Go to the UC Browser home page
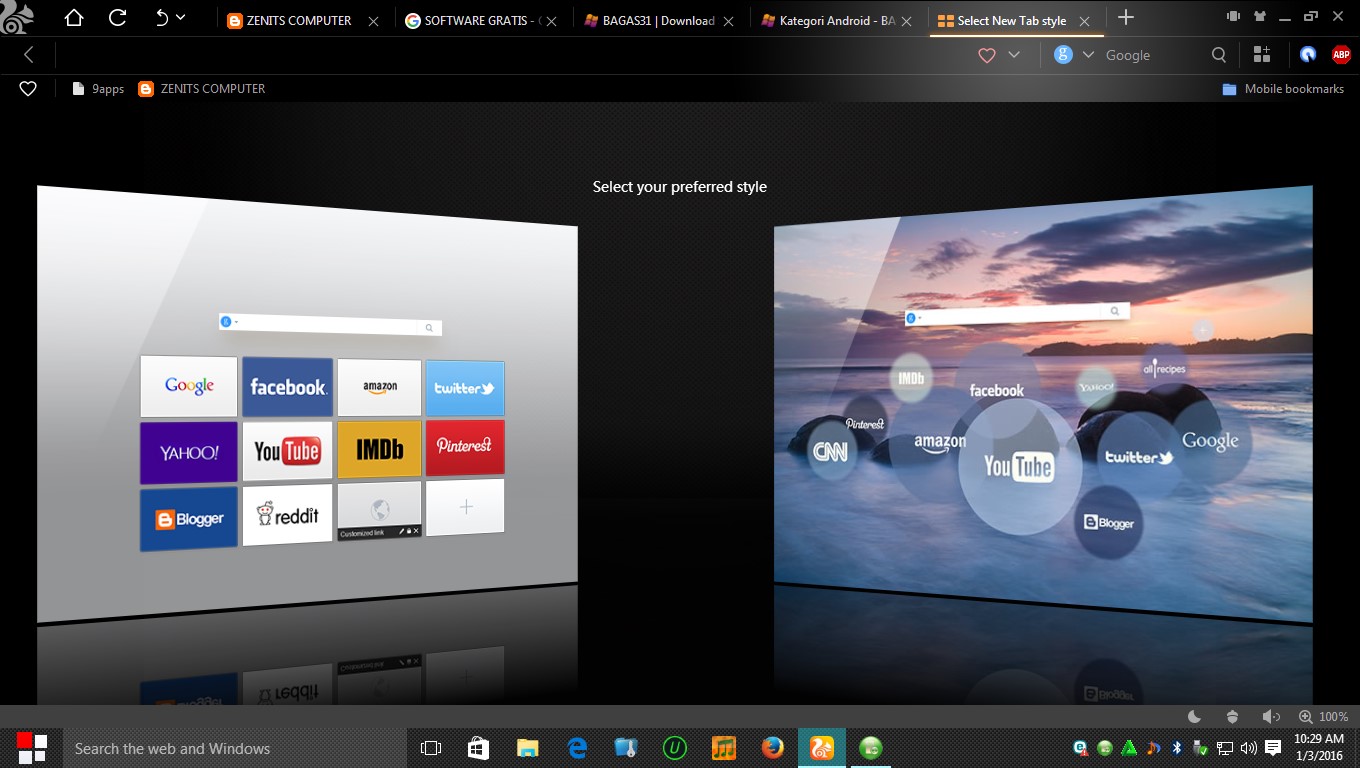 tap(73, 18)
